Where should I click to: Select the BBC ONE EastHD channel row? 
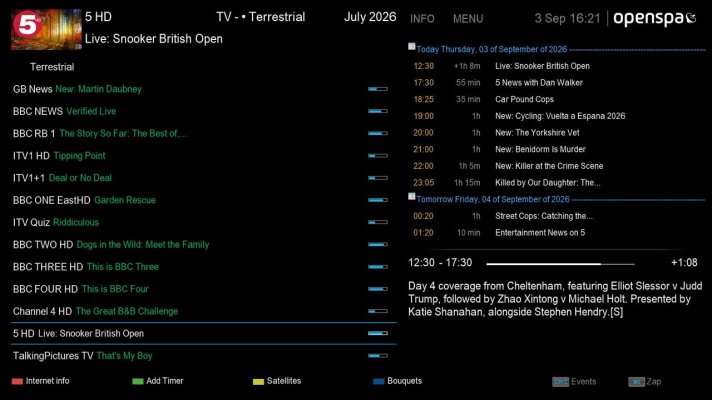[203, 200]
